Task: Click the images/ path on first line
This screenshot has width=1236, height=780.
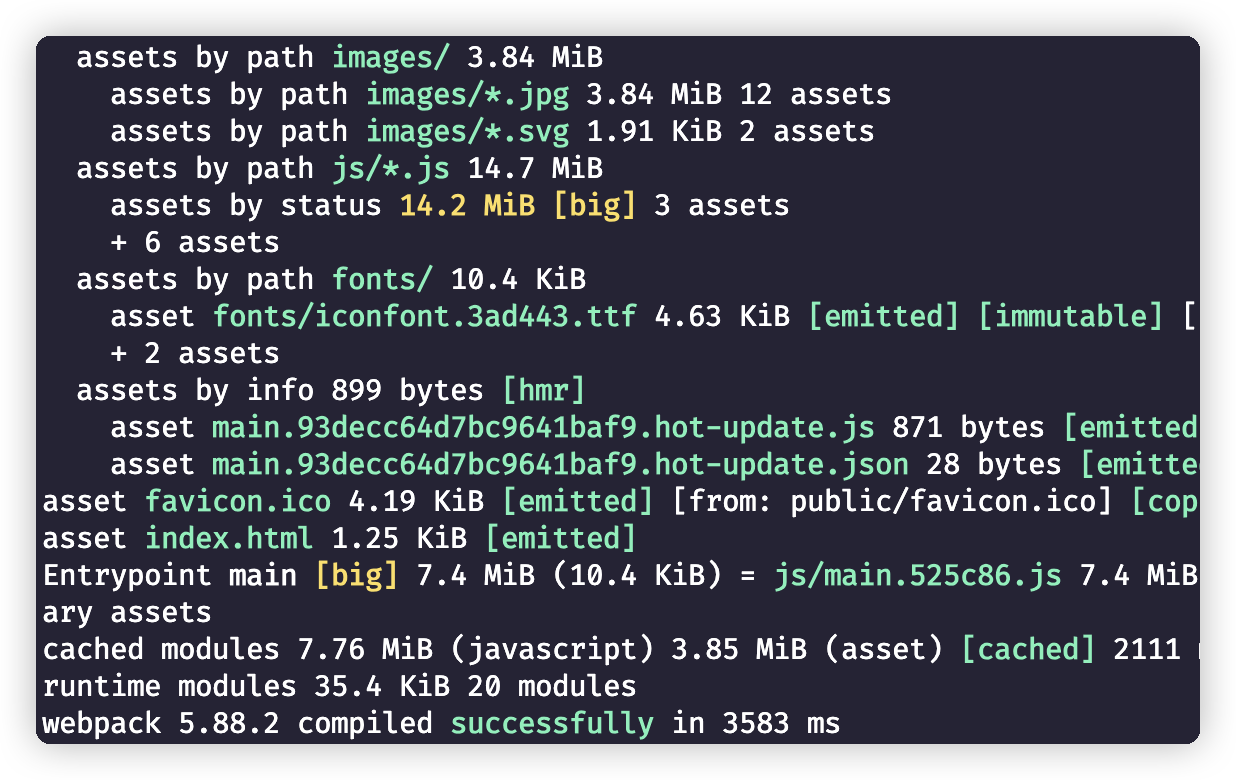Action: 391,58
